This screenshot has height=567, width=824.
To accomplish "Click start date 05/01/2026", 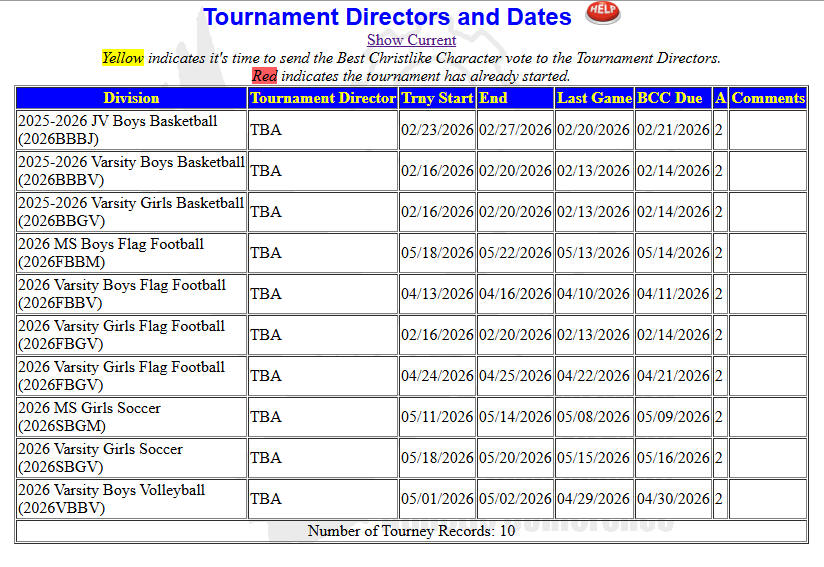I will (437, 499).
